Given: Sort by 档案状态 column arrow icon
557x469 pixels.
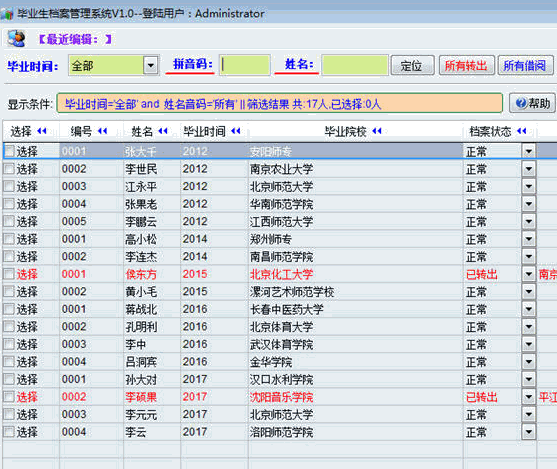Looking at the screenshot, I should (521, 131).
